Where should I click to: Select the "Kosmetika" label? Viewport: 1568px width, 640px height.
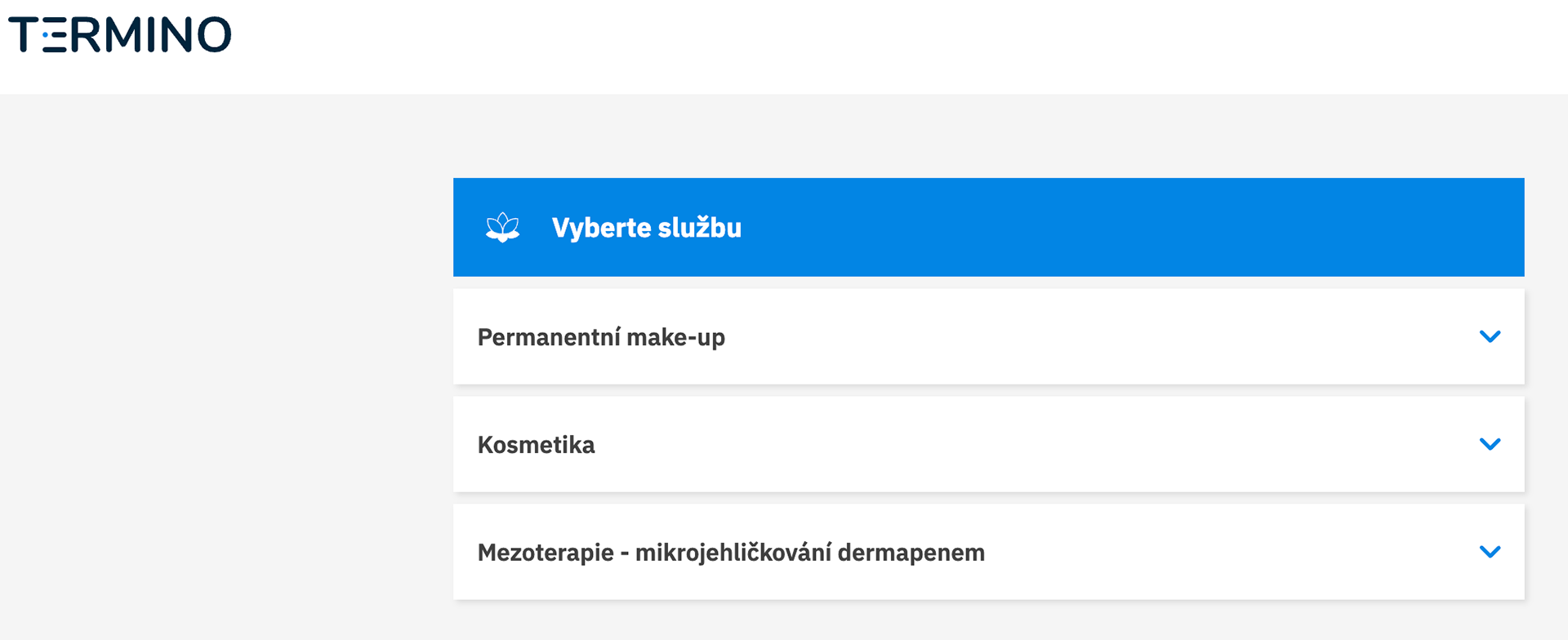click(x=536, y=445)
